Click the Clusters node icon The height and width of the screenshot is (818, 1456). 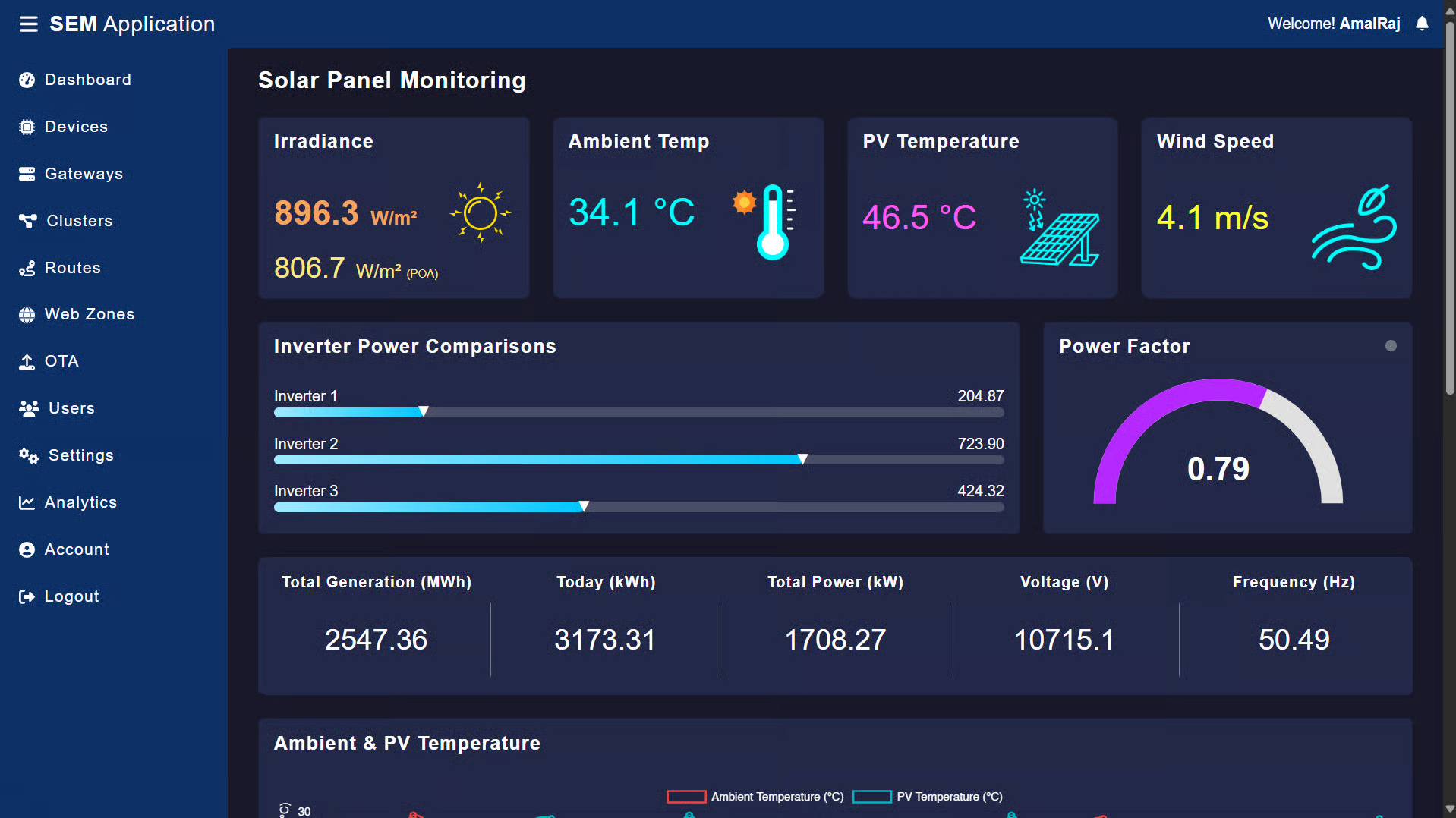[27, 222]
